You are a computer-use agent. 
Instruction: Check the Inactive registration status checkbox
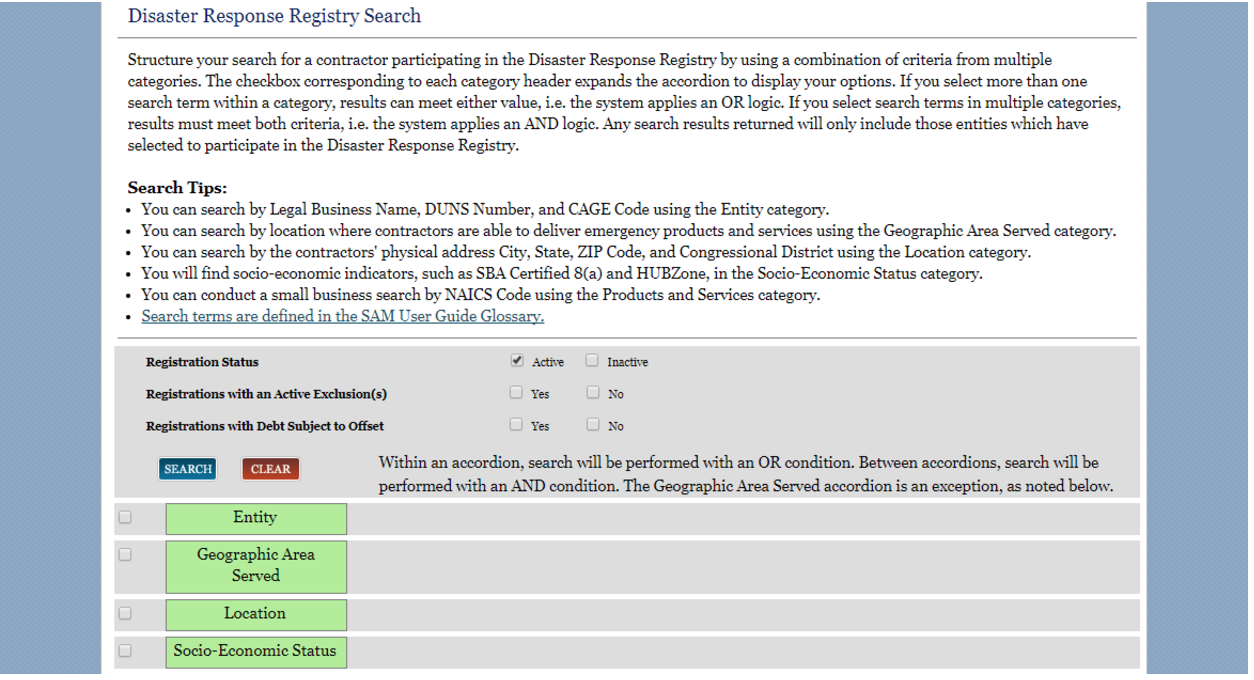(592, 360)
